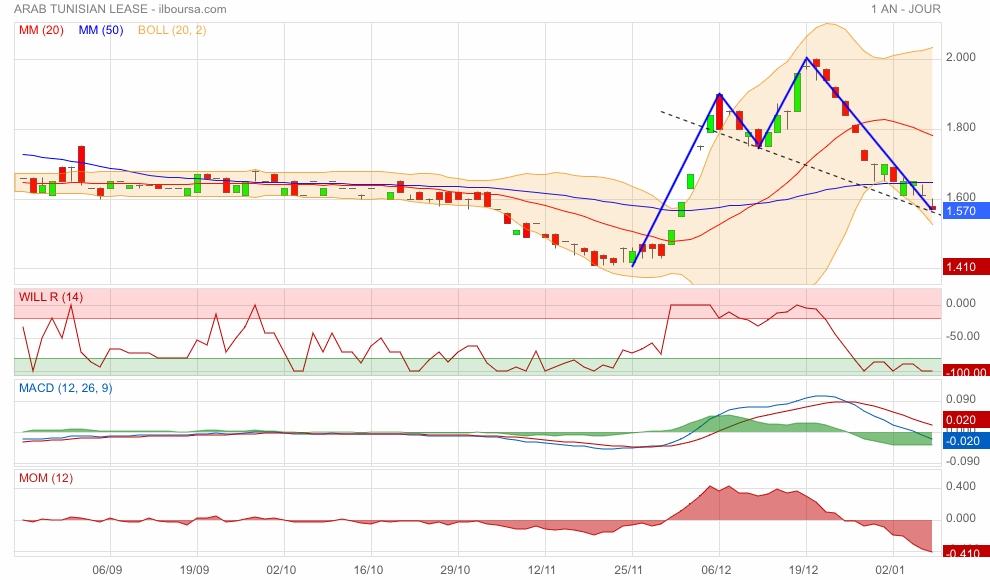Viewport: 990px width, 580px height.
Task: Click the MACD 0.090 axis label
Action: pyautogui.click(x=960, y=399)
